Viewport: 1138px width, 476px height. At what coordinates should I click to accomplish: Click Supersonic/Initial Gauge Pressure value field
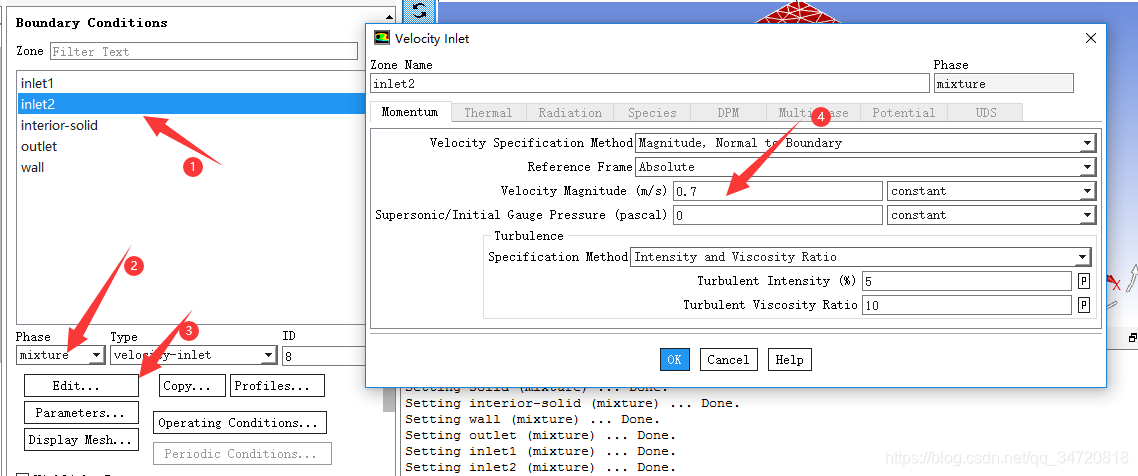(777, 215)
